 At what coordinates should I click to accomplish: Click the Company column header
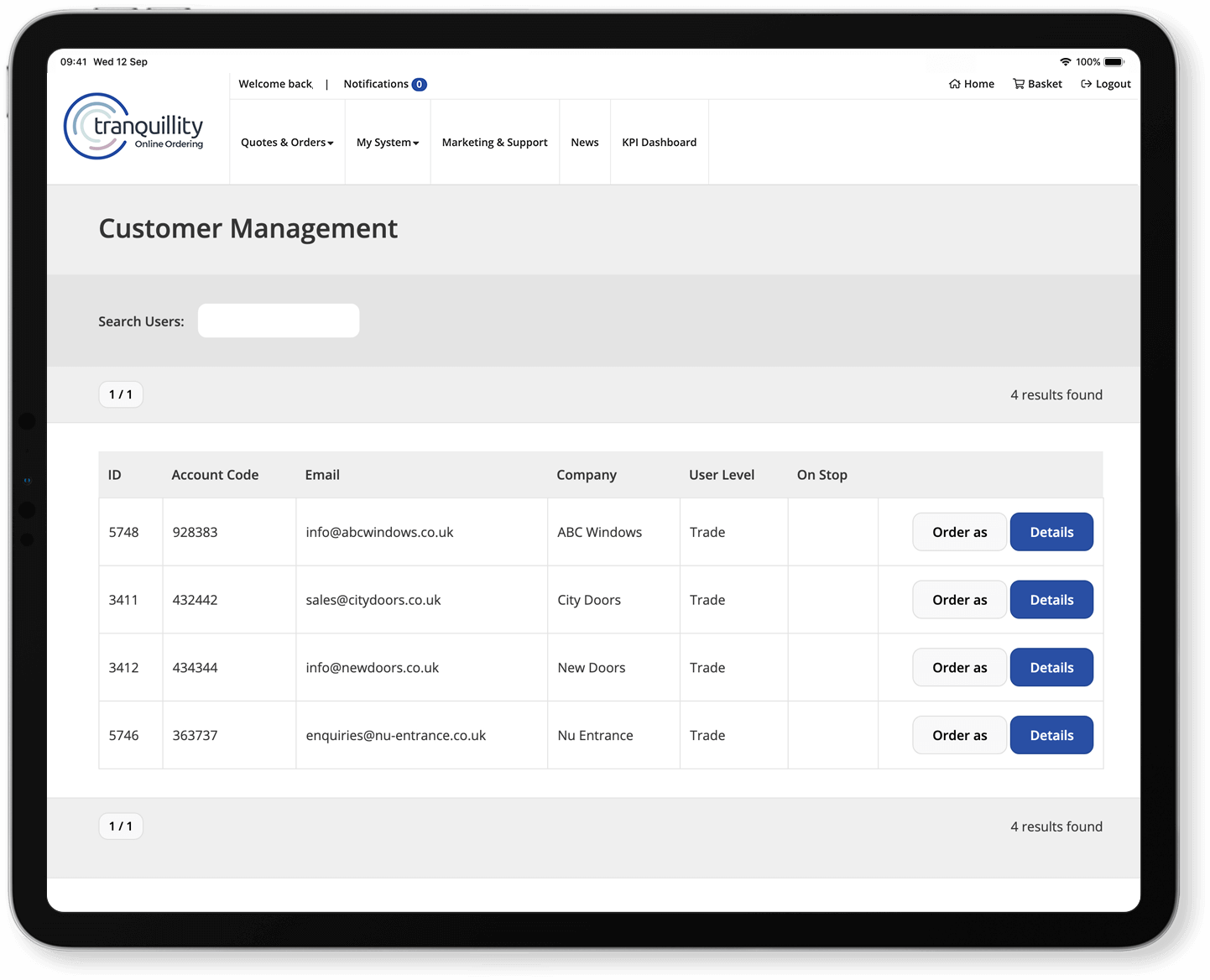coord(587,475)
